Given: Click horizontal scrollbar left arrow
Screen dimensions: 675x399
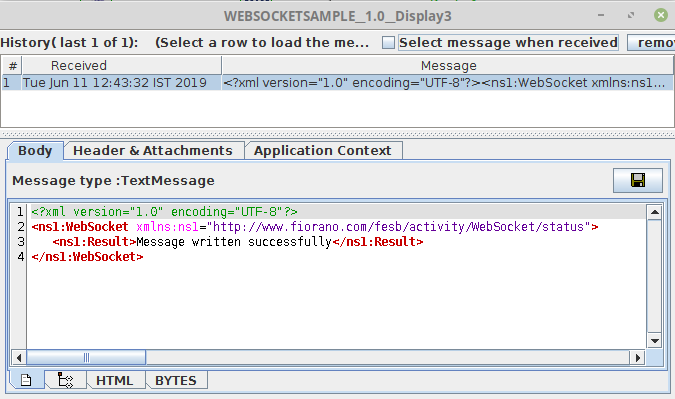Looking at the screenshot, I should [19, 357].
